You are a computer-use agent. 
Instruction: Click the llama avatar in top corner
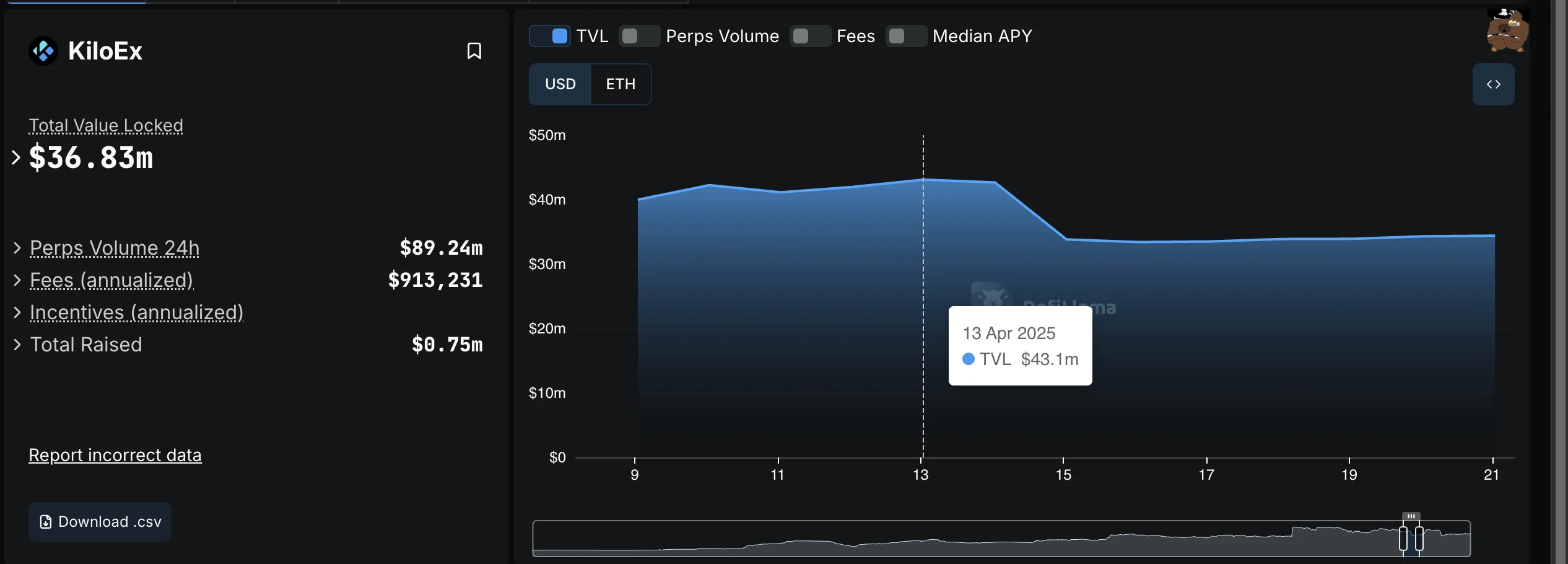click(1507, 31)
